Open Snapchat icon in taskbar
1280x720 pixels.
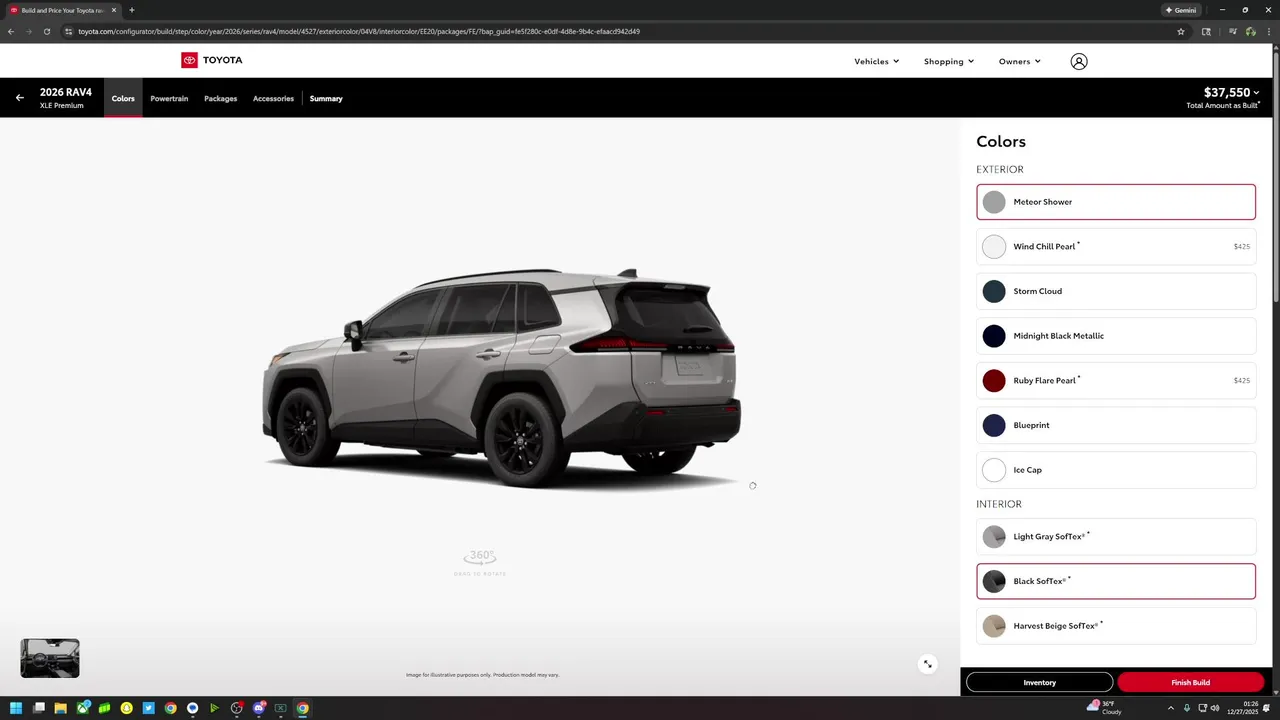(x=127, y=708)
